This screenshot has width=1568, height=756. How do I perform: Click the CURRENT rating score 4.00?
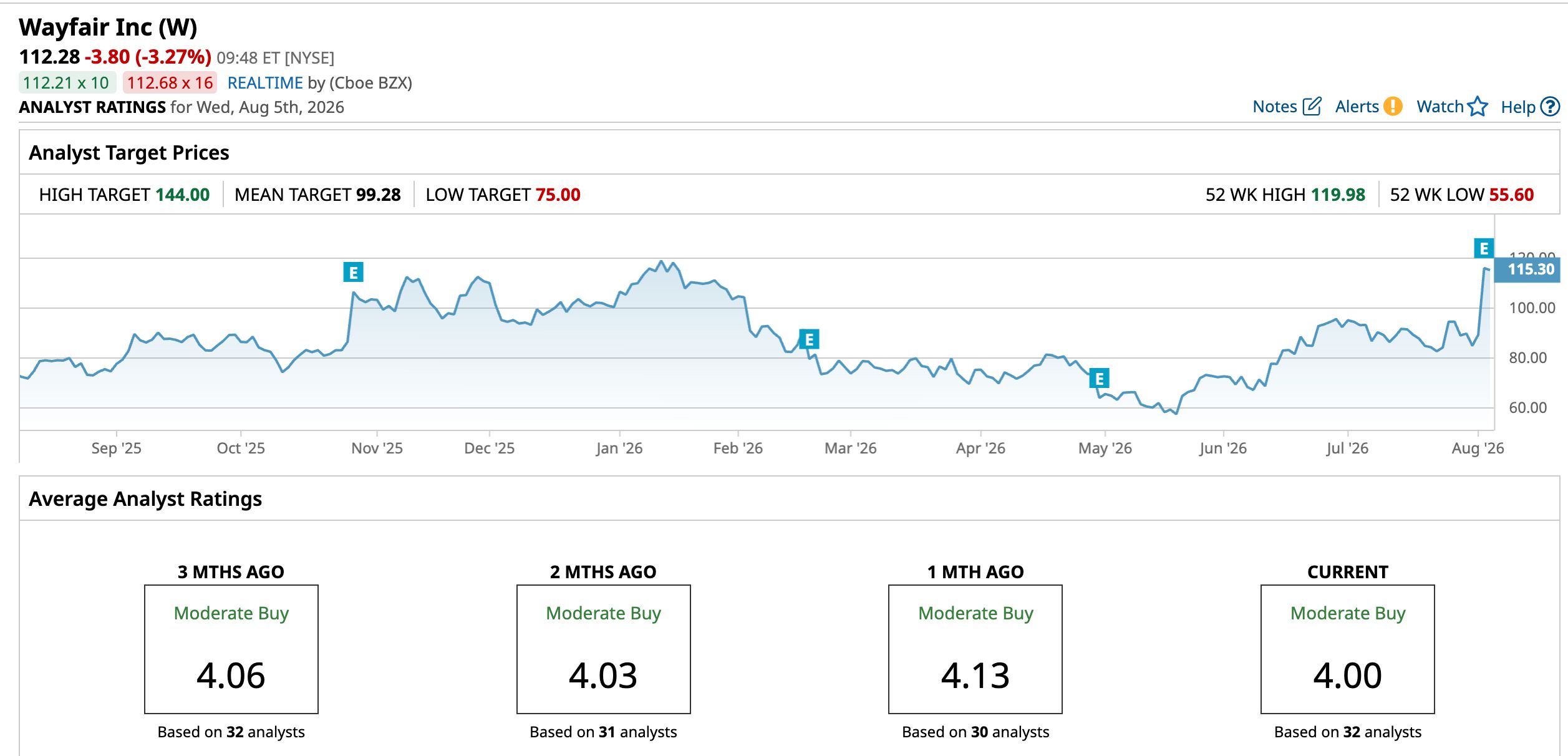click(x=1348, y=676)
